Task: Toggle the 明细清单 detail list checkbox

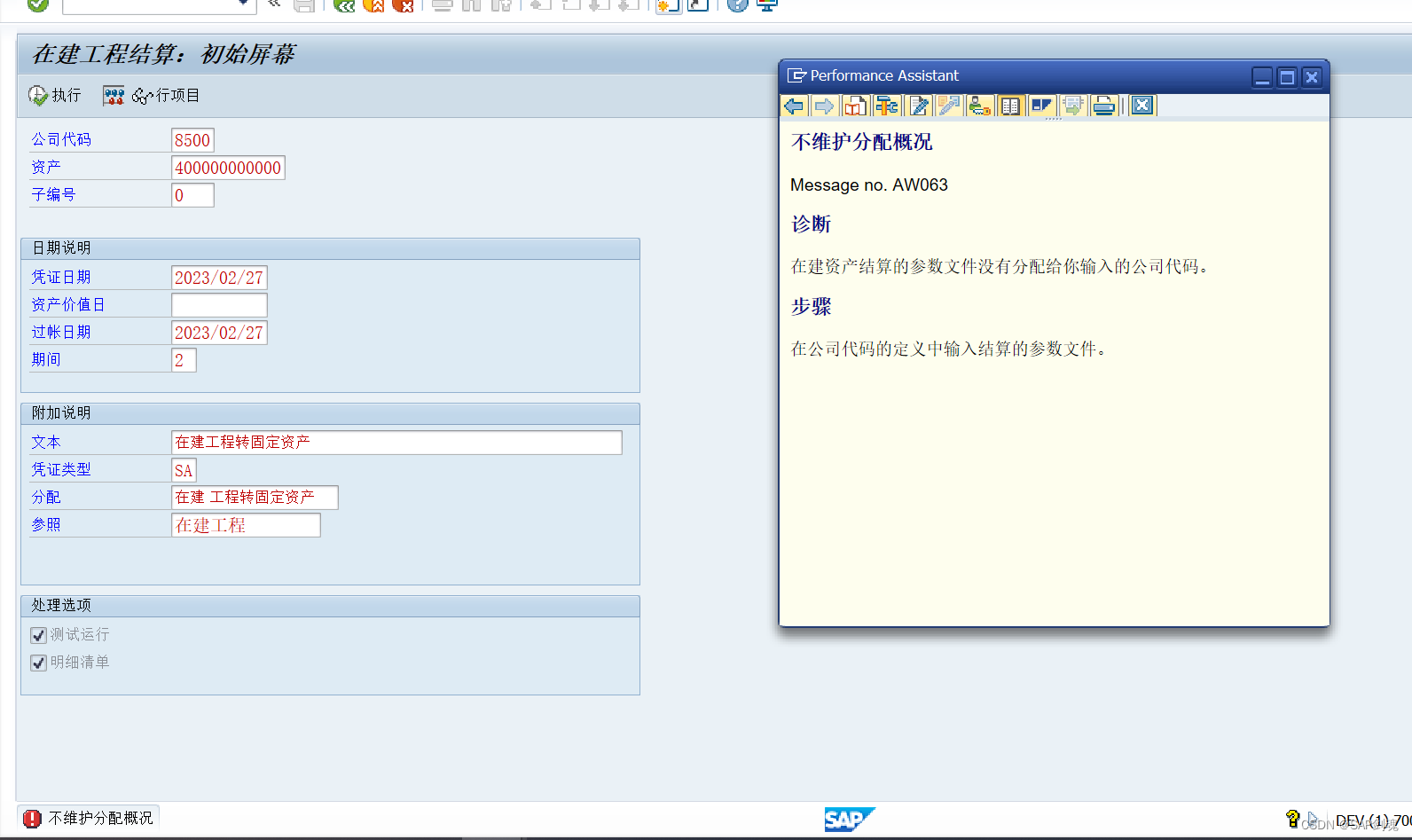Action: [x=38, y=663]
